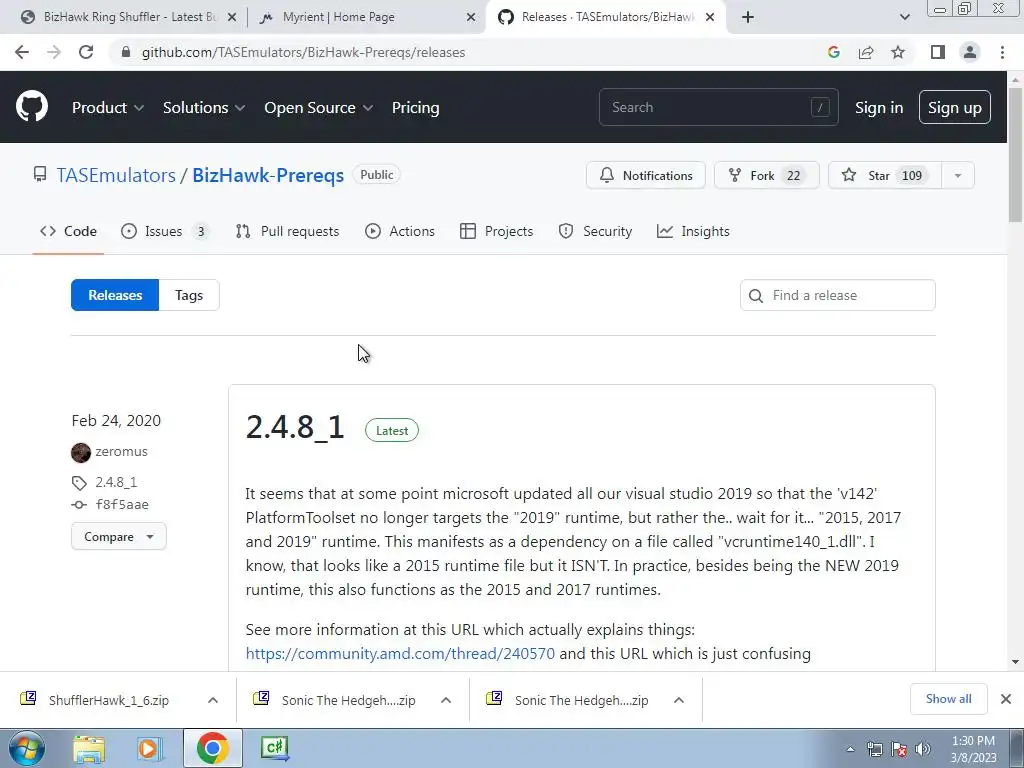Click Sign in

tap(879, 107)
